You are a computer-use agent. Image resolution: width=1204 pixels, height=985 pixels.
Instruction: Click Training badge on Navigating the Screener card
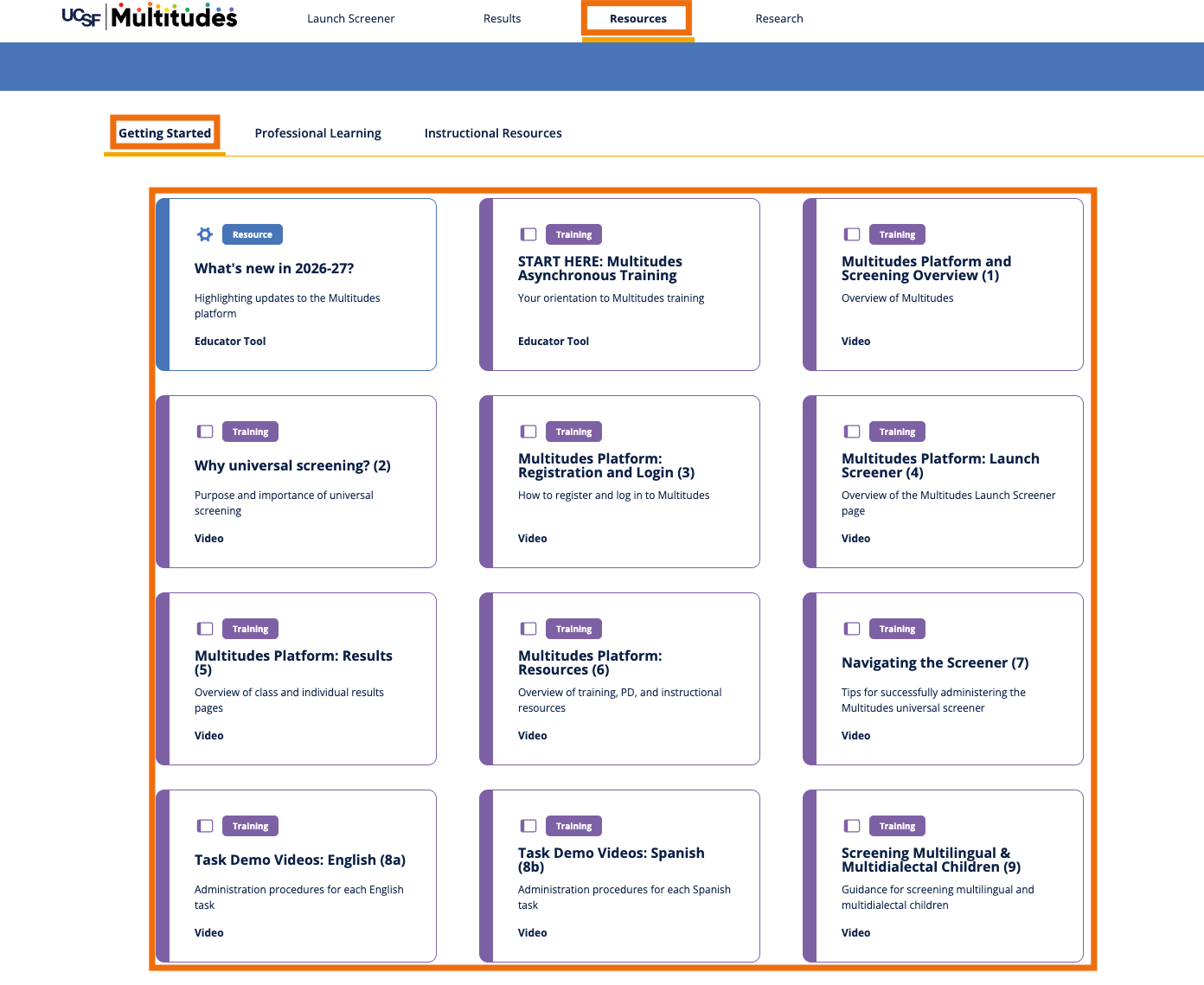tap(898, 629)
